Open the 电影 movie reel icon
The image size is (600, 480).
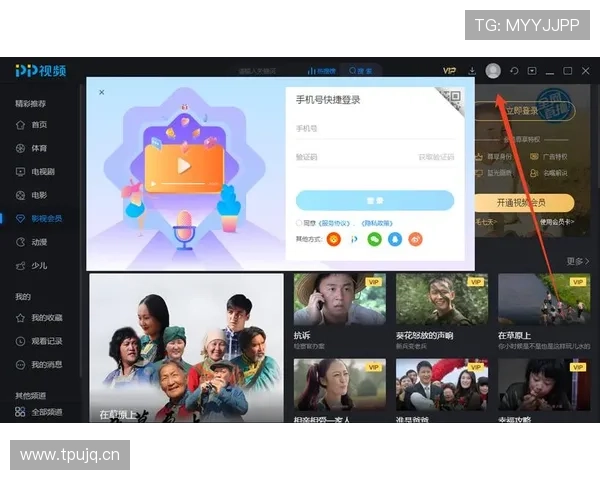pos(20,195)
